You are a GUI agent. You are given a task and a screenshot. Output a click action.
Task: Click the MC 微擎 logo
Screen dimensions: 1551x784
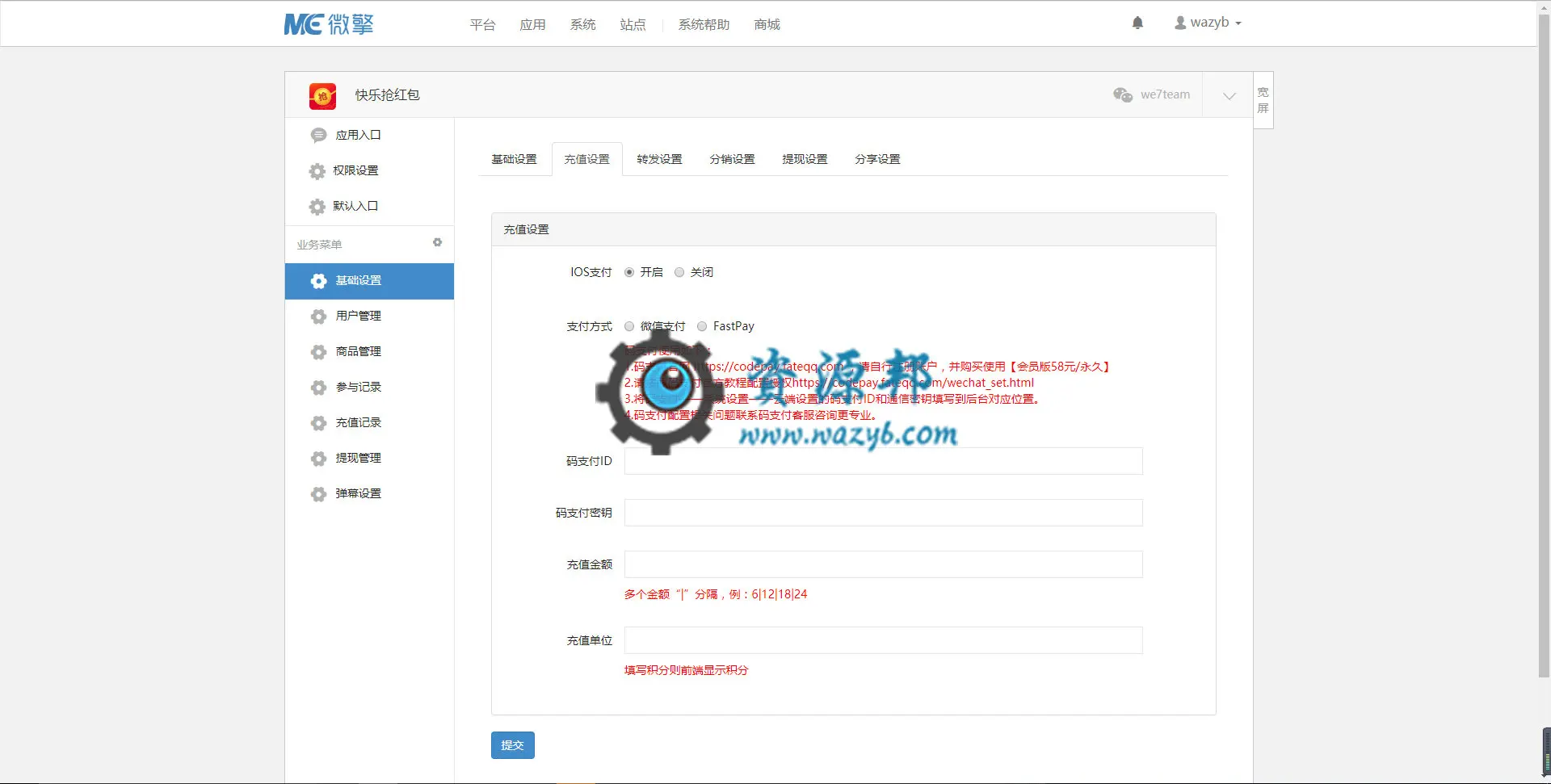click(329, 24)
